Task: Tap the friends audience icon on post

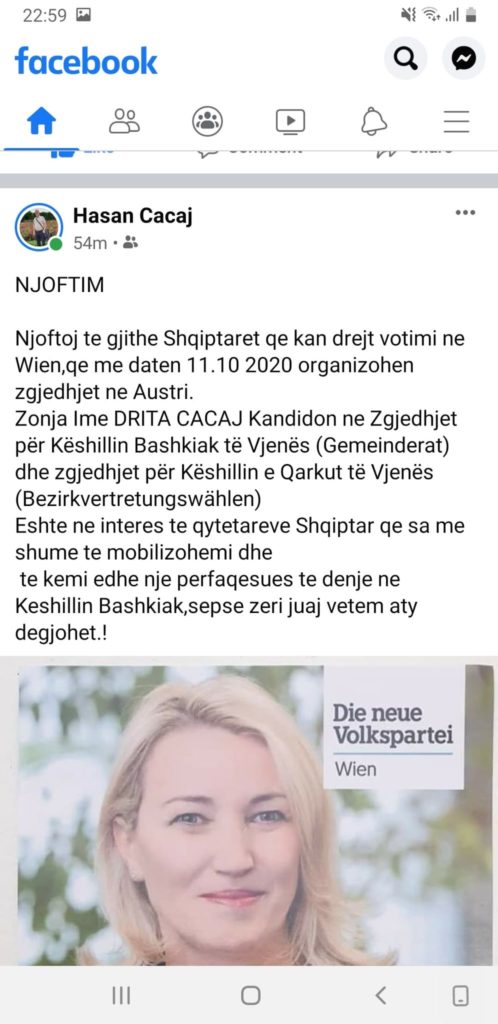Action: click(131, 244)
